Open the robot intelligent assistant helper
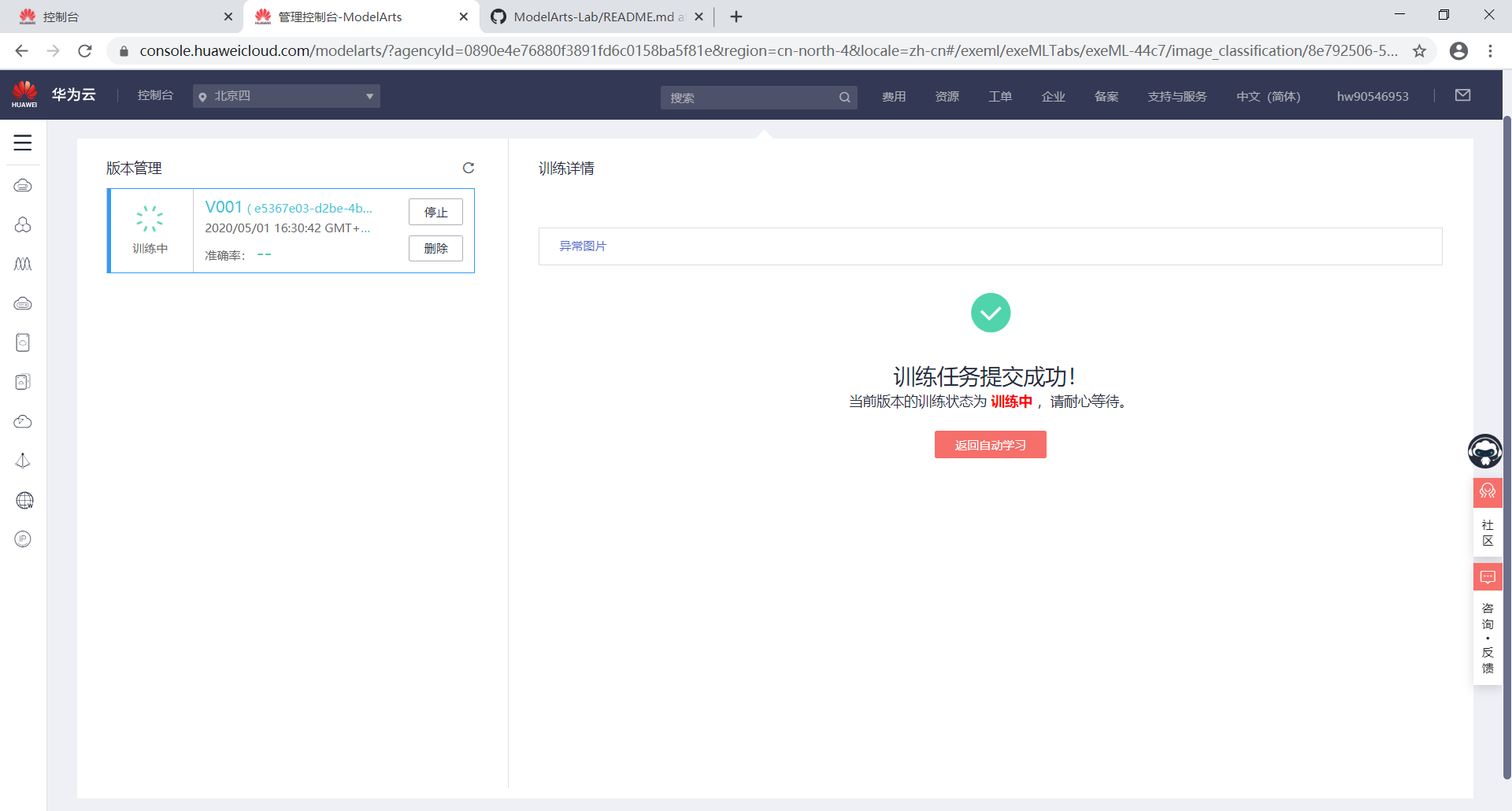 coord(1485,451)
